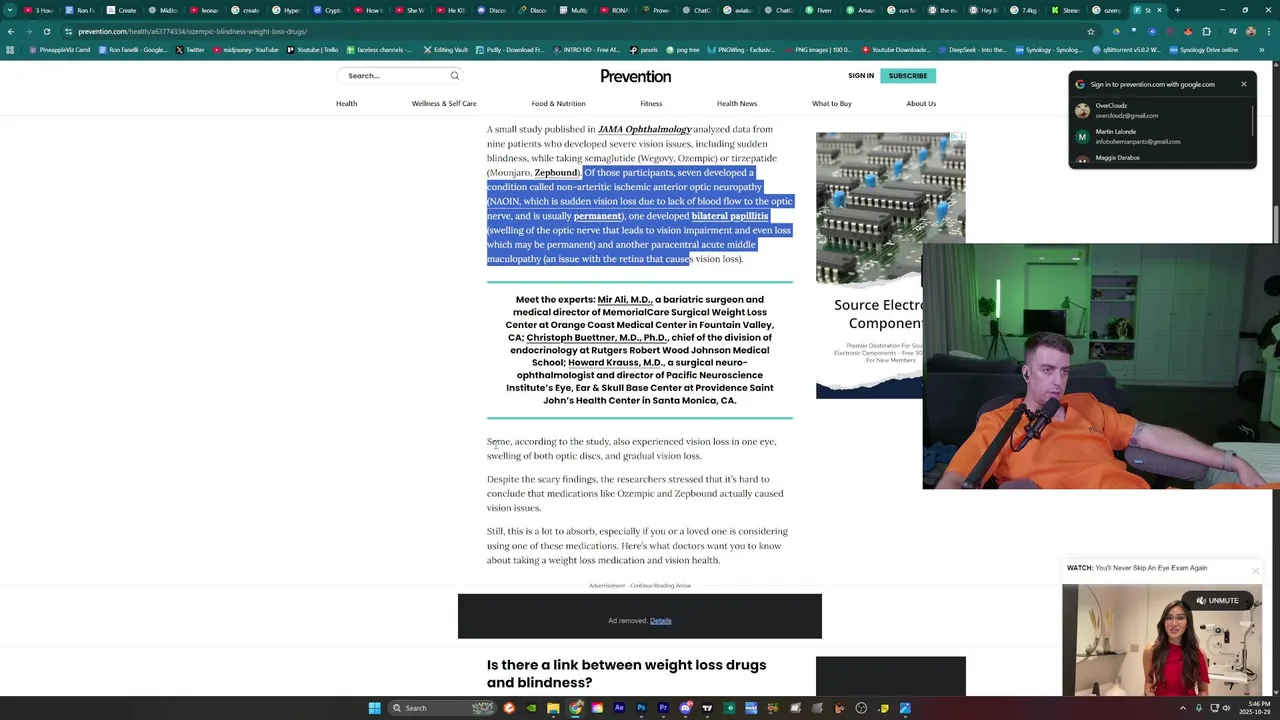Click the eye exam video thumbnail
This screenshot has height=720, width=1280.
(1162, 640)
